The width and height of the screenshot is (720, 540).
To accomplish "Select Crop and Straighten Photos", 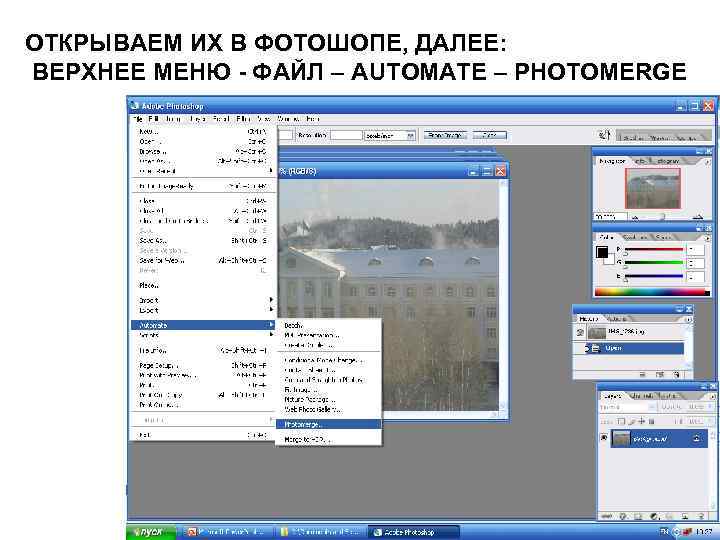I will tap(329, 380).
